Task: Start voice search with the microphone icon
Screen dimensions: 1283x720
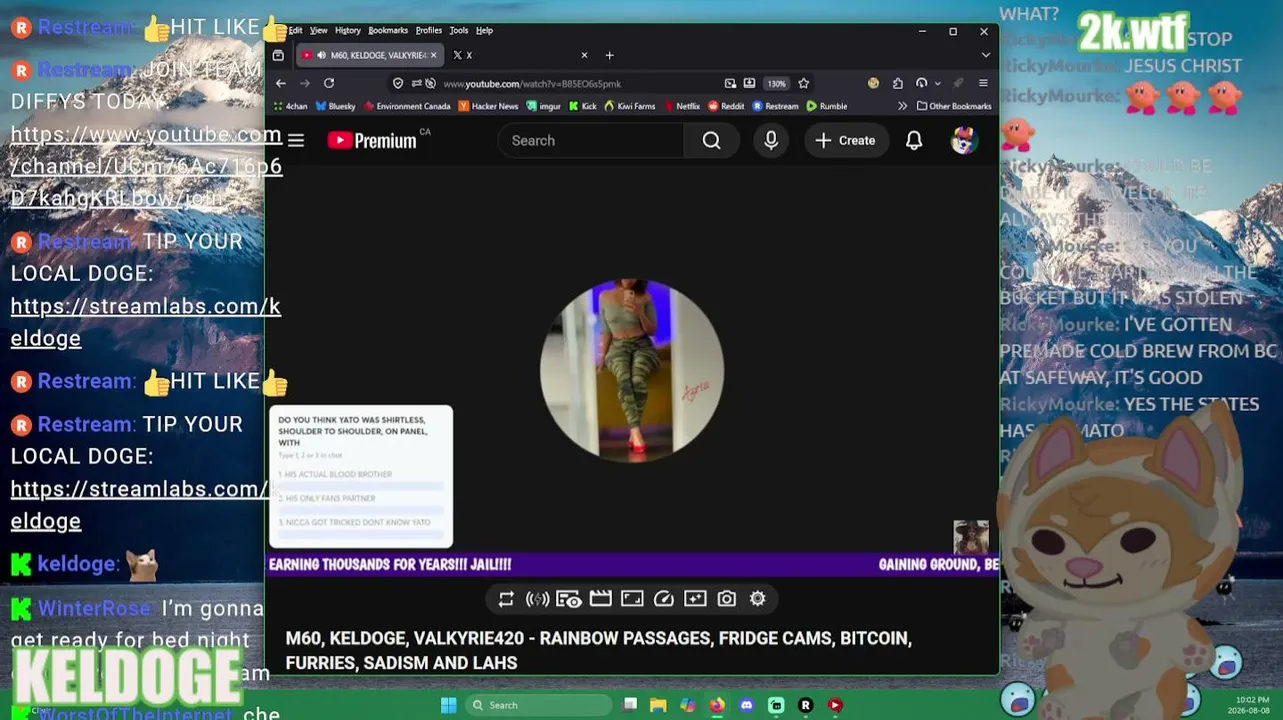Action: tap(771, 141)
